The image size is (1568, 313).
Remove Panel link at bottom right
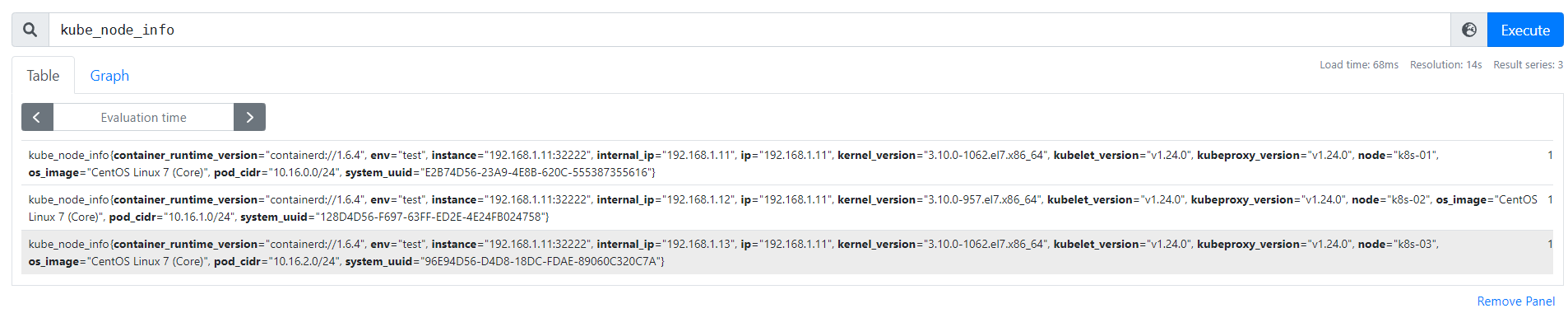pos(1515,301)
